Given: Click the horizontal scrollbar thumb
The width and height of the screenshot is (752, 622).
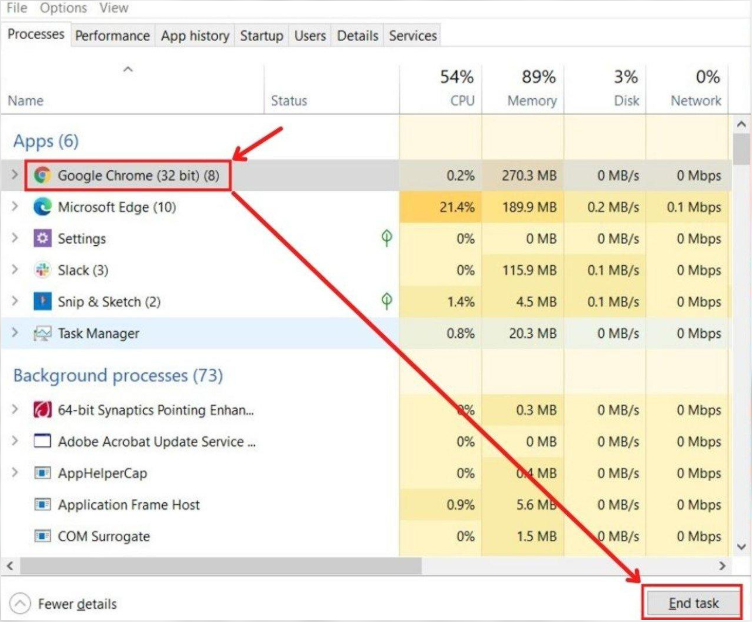Looking at the screenshot, I should 220,566.
